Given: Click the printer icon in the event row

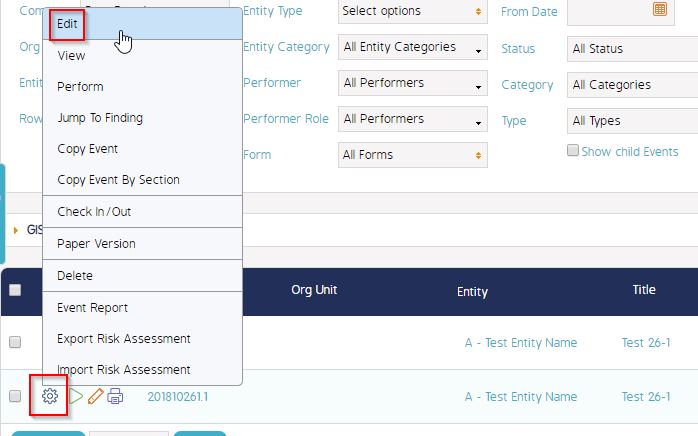Looking at the screenshot, I should (115, 396).
